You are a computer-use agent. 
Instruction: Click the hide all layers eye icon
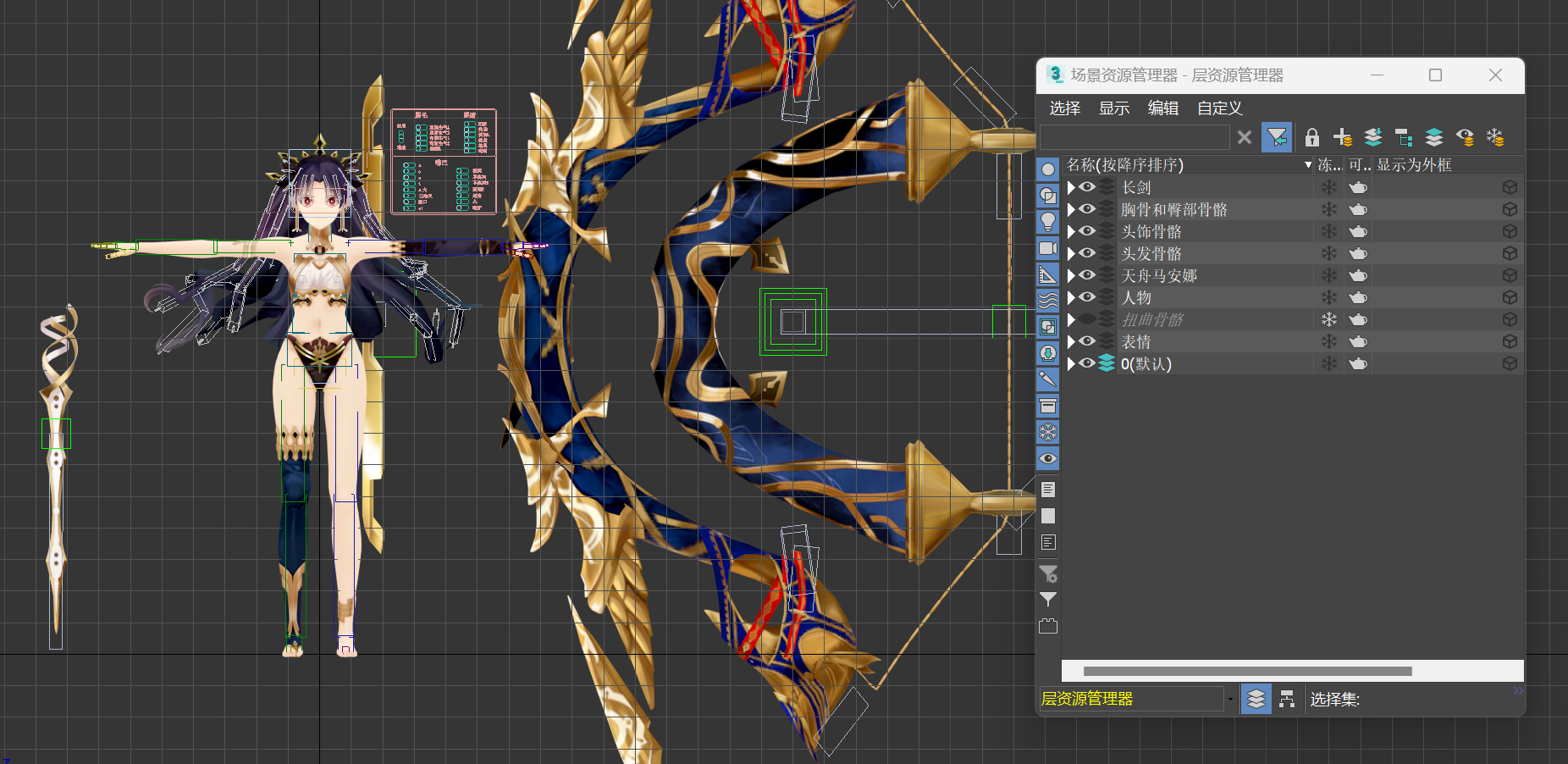pos(1465,137)
